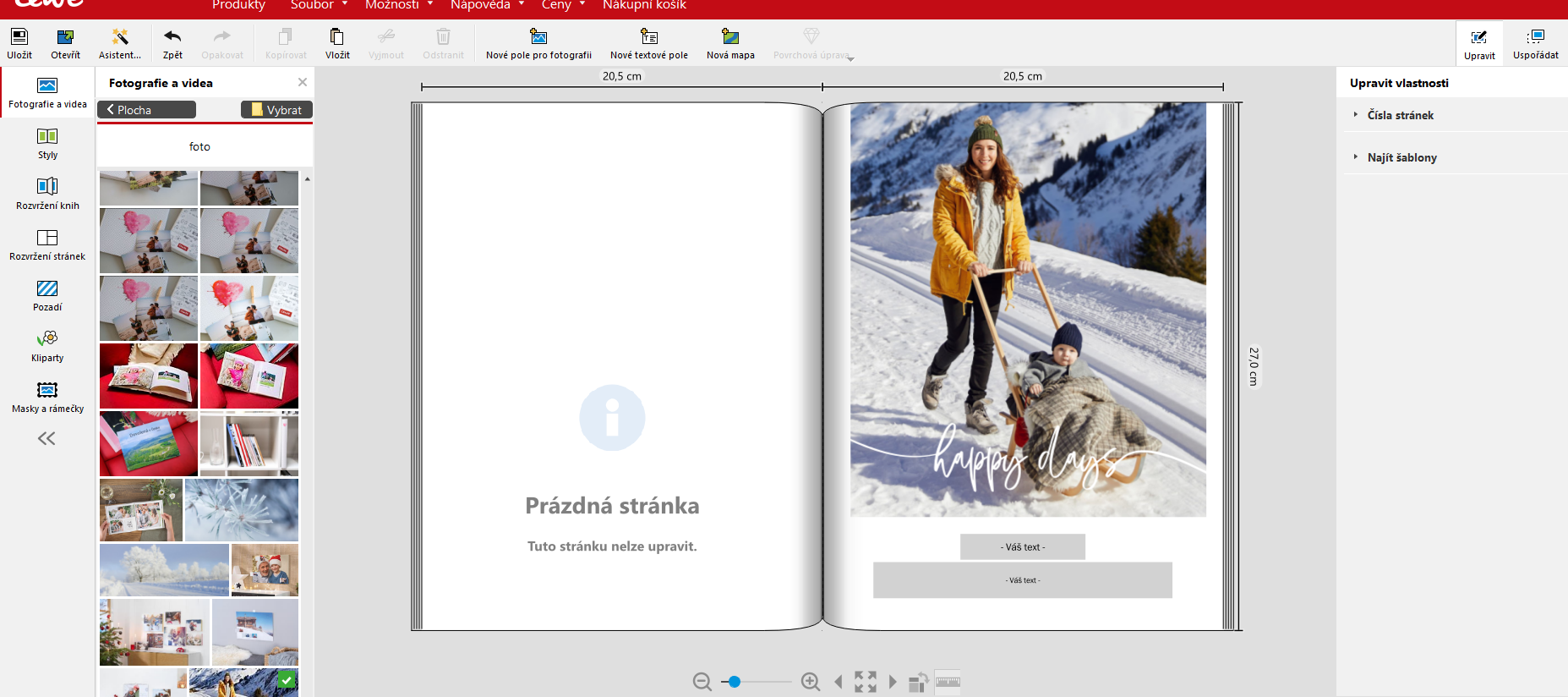Launch the Asistent wizard
This screenshot has height=697, width=1568.
tap(120, 43)
